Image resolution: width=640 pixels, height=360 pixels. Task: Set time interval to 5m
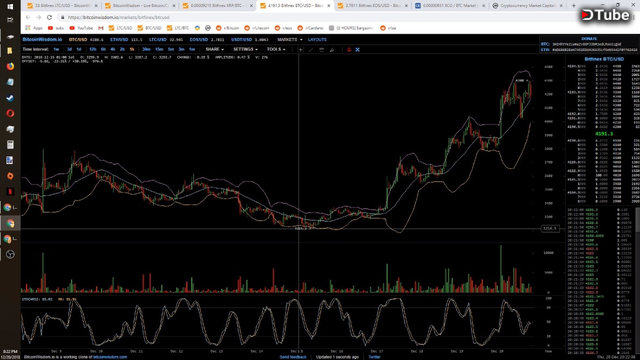[171, 49]
